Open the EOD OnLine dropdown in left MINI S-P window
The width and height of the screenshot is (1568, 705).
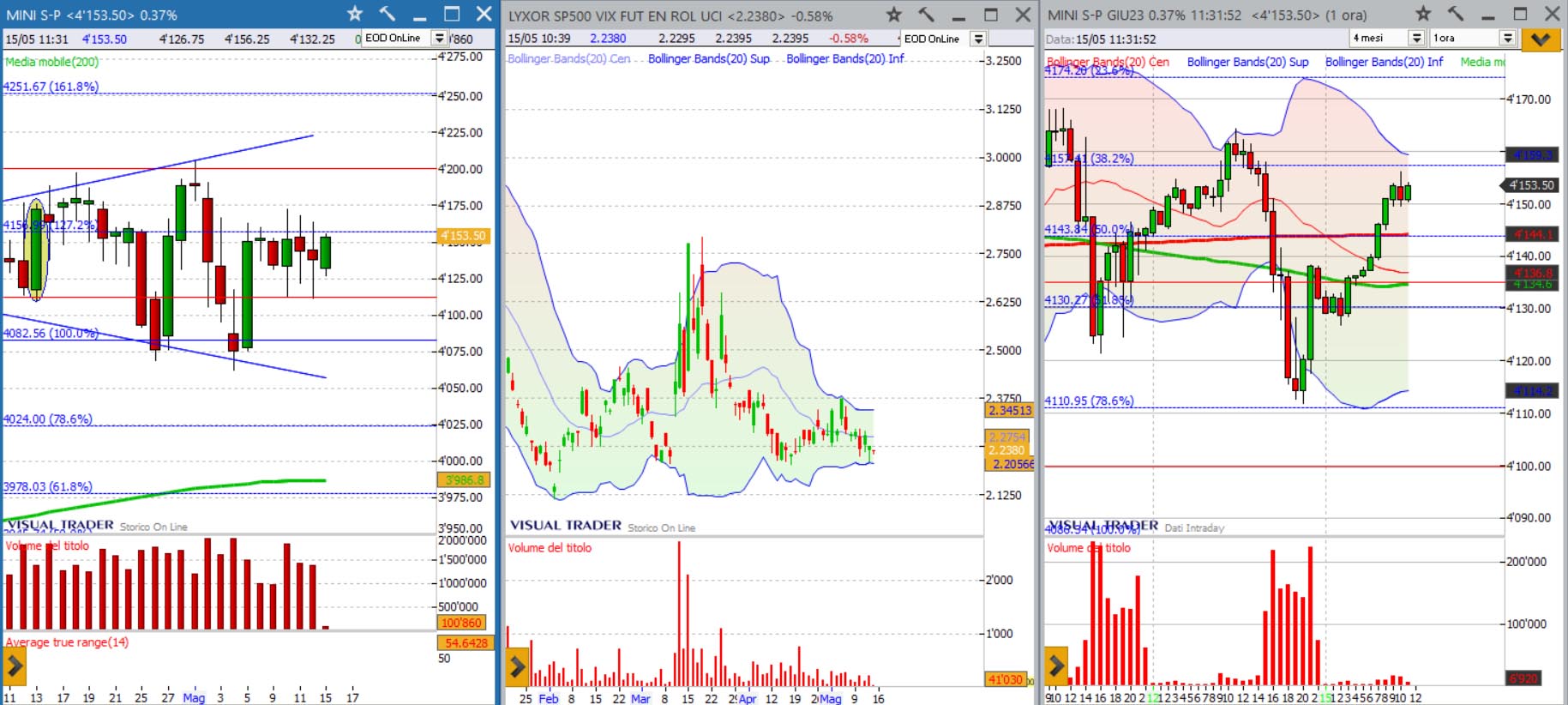click(440, 39)
